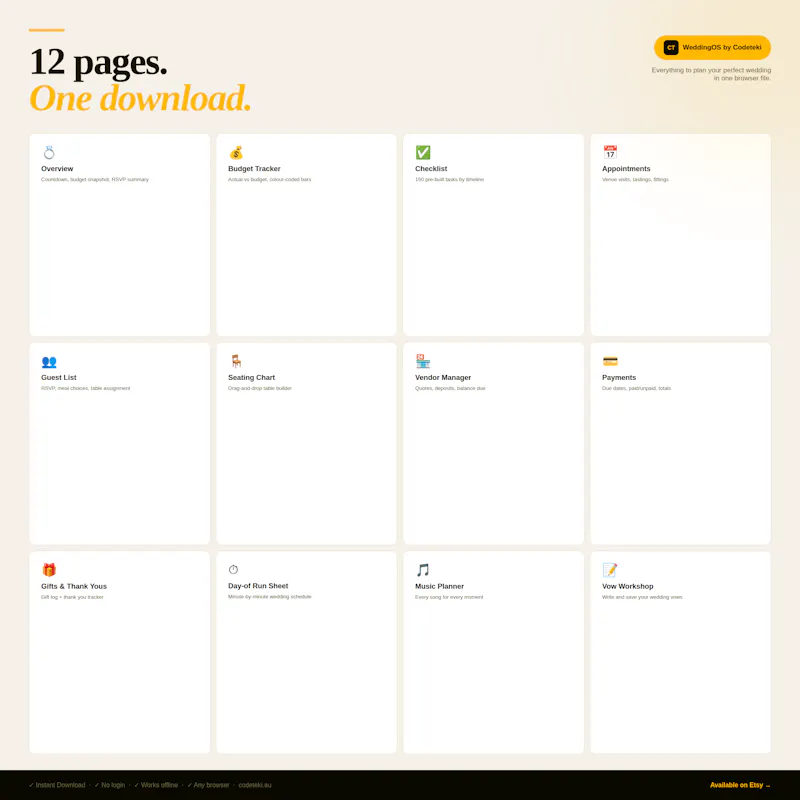
Task: Click 'Due dates, paid/unpaid, totals' text
Action: point(636,388)
